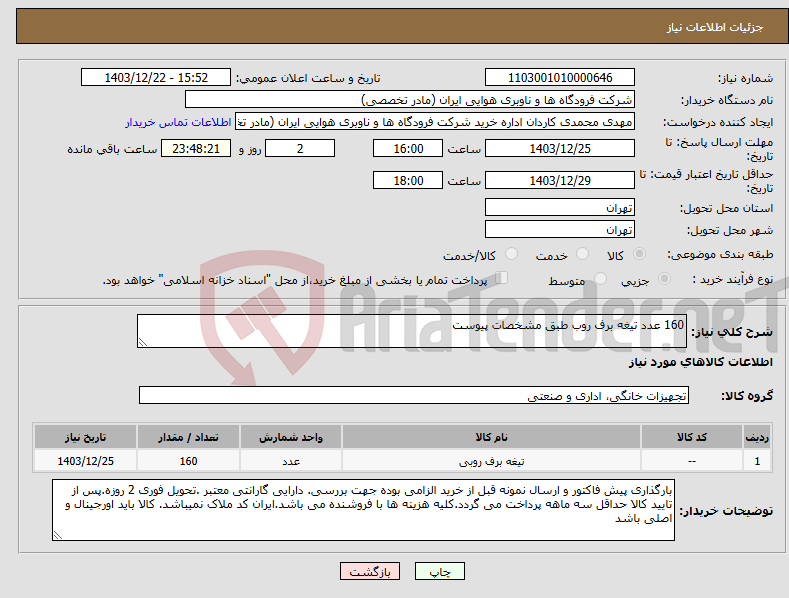
Task: Click the item code cell showing --
Action: click(x=691, y=461)
